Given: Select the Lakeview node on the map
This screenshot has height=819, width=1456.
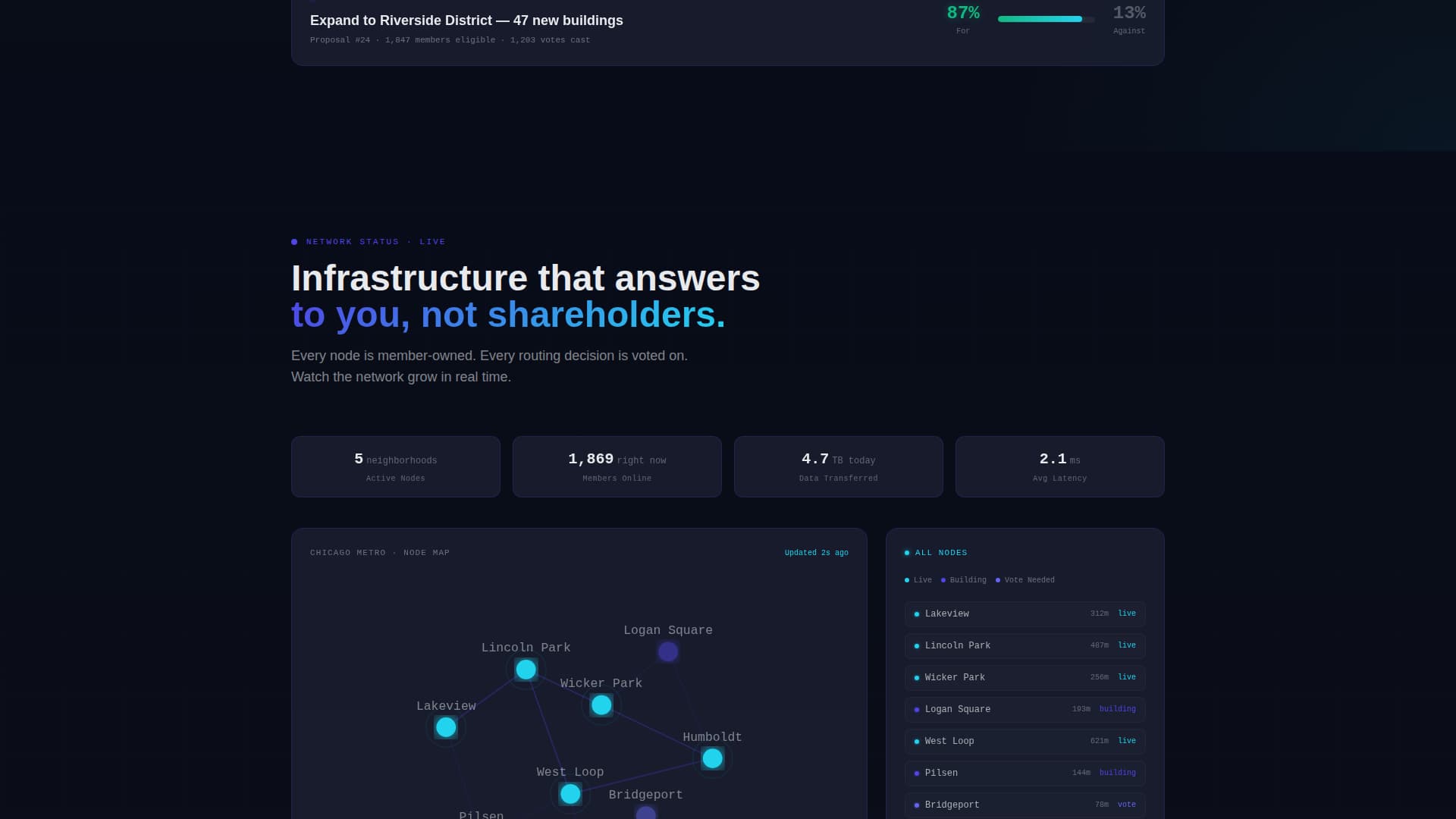Looking at the screenshot, I should tap(446, 727).
